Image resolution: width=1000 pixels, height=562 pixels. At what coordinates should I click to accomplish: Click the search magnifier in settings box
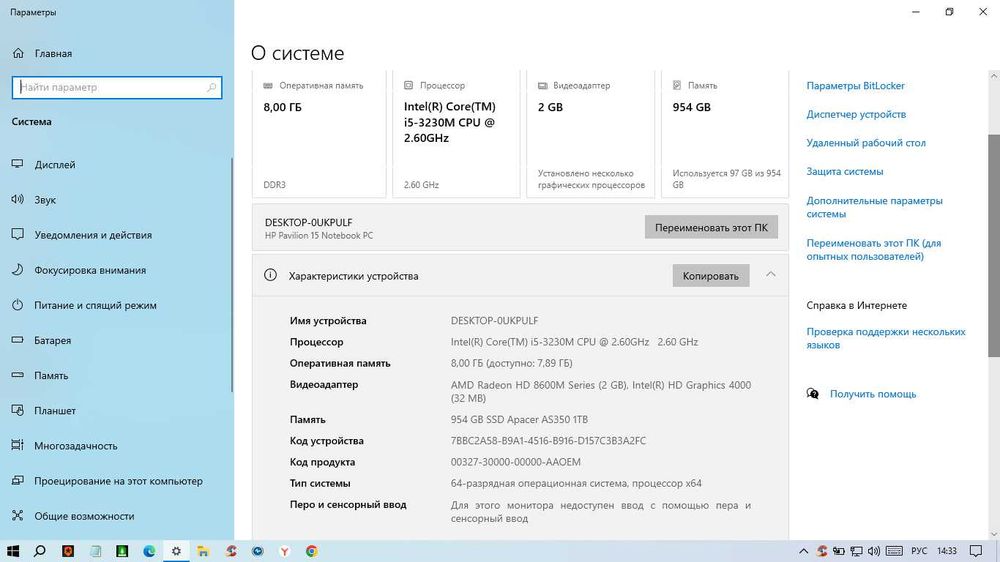211,87
